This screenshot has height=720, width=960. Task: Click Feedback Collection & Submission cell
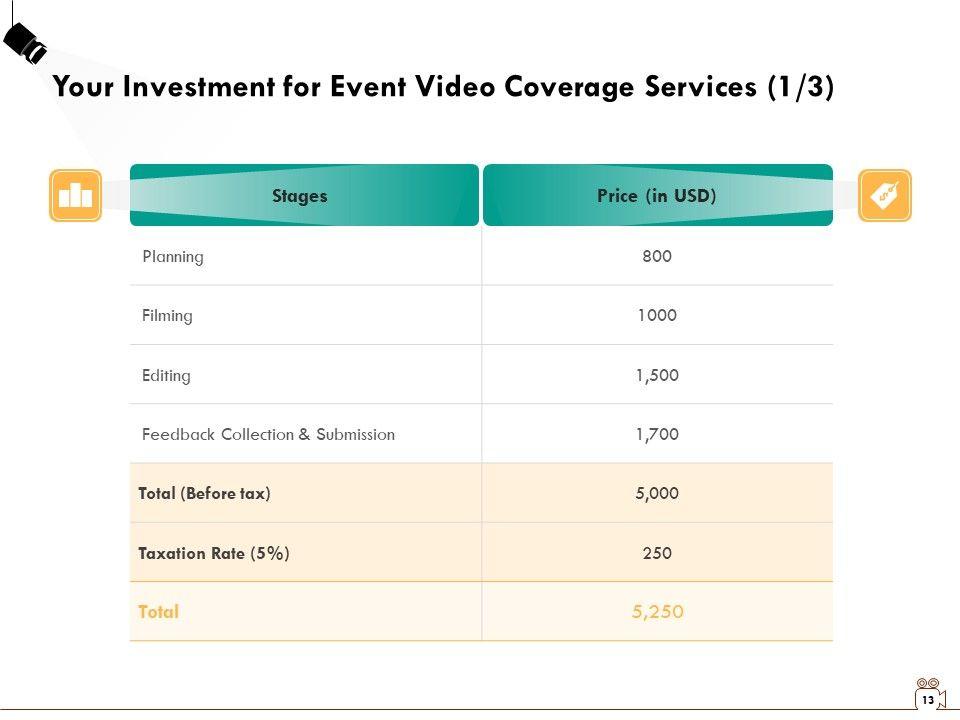(x=268, y=435)
